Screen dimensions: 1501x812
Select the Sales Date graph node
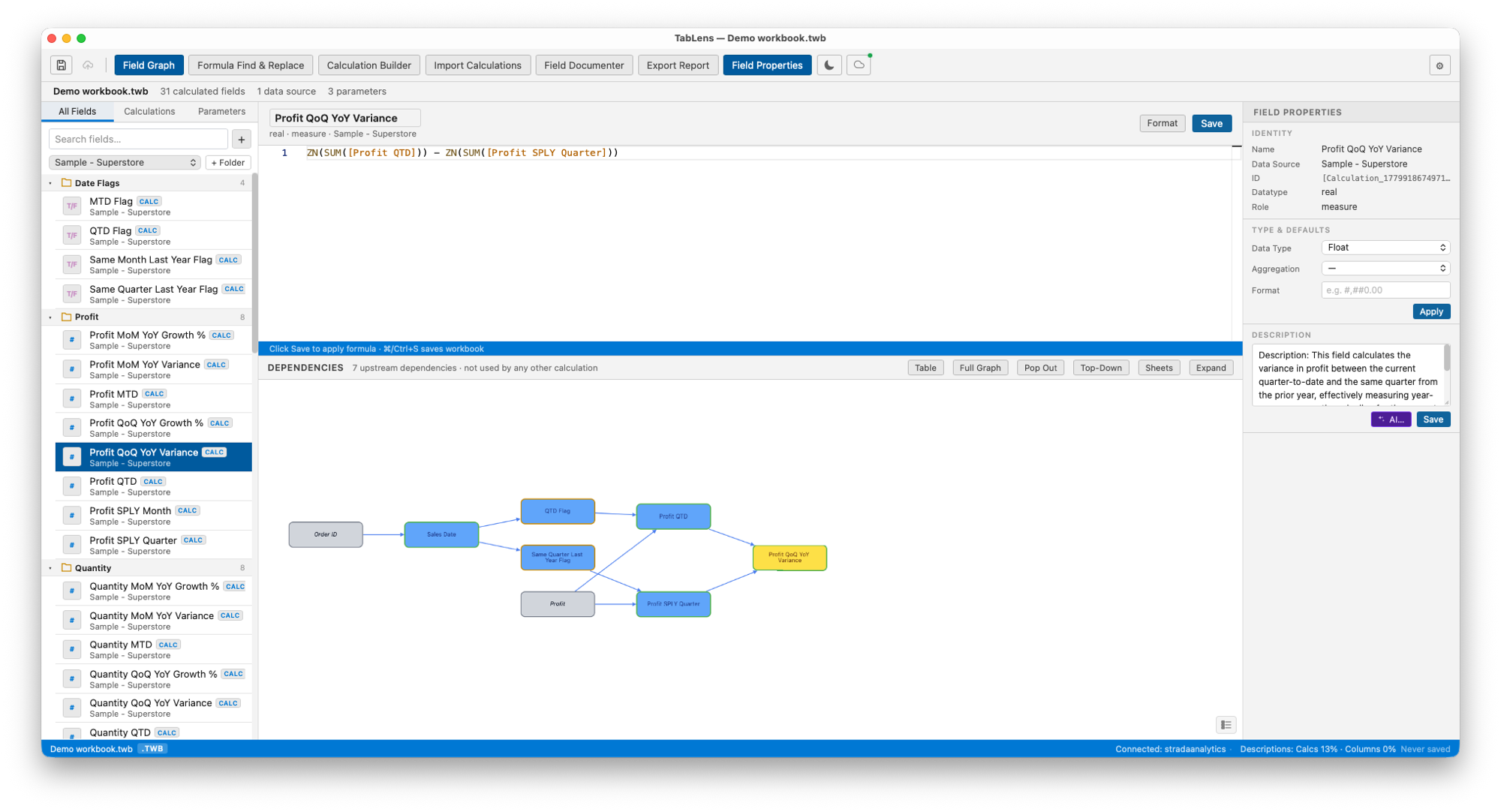[x=441, y=534]
